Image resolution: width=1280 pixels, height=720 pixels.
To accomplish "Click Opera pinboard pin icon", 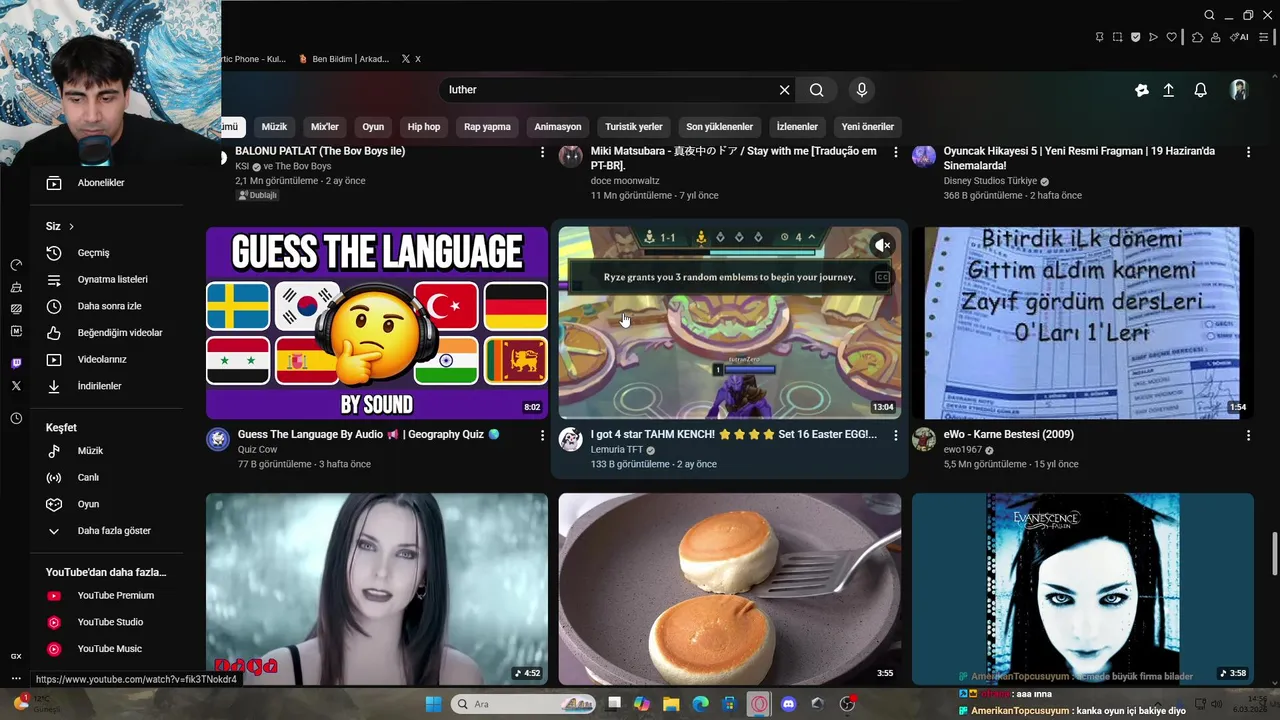I will (1099, 37).
